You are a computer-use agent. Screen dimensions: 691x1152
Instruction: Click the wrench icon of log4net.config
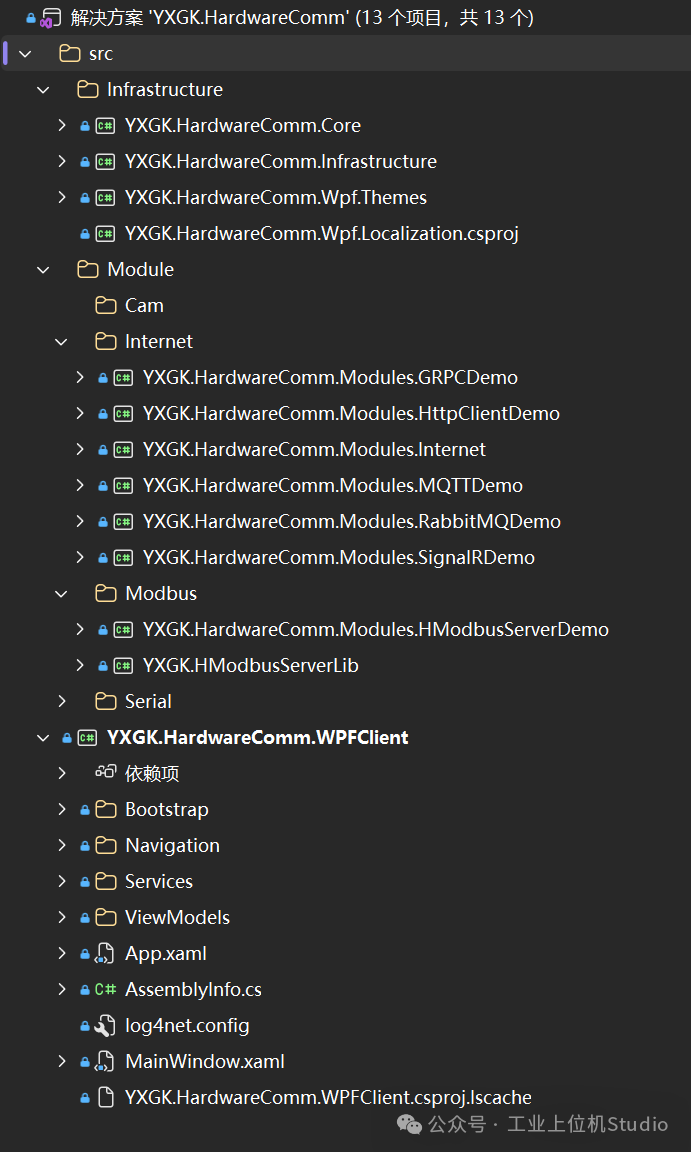106,1026
